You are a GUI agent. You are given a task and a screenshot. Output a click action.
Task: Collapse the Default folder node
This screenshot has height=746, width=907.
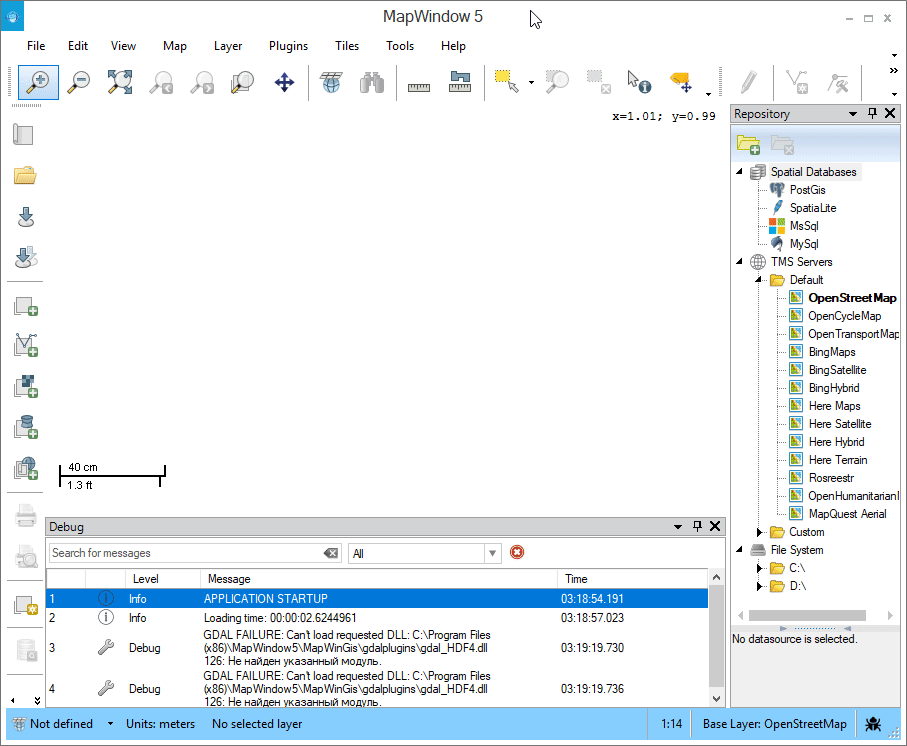click(758, 280)
